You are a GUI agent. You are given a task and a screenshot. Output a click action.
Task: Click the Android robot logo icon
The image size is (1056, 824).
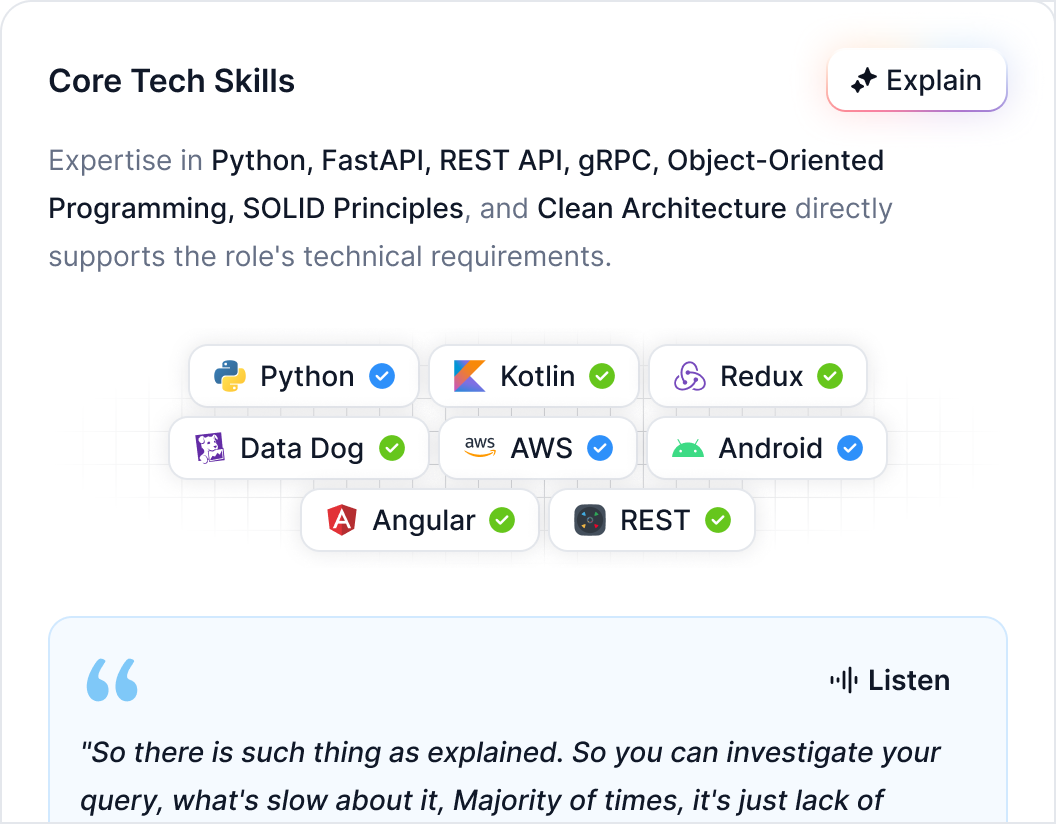[x=688, y=448]
